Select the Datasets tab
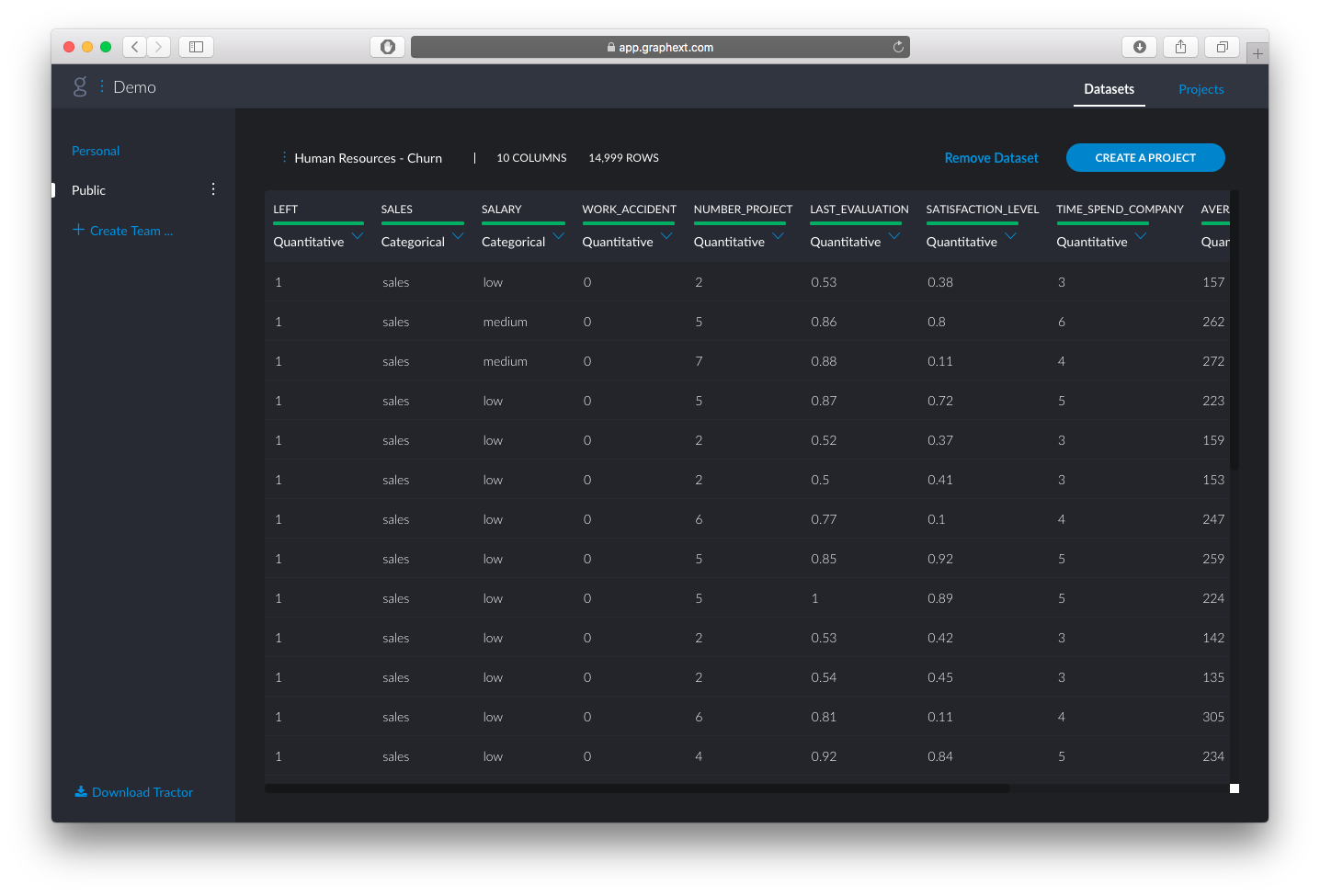This screenshot has width=1320, height=896. pyautogui.click(x=1109, y=89)
